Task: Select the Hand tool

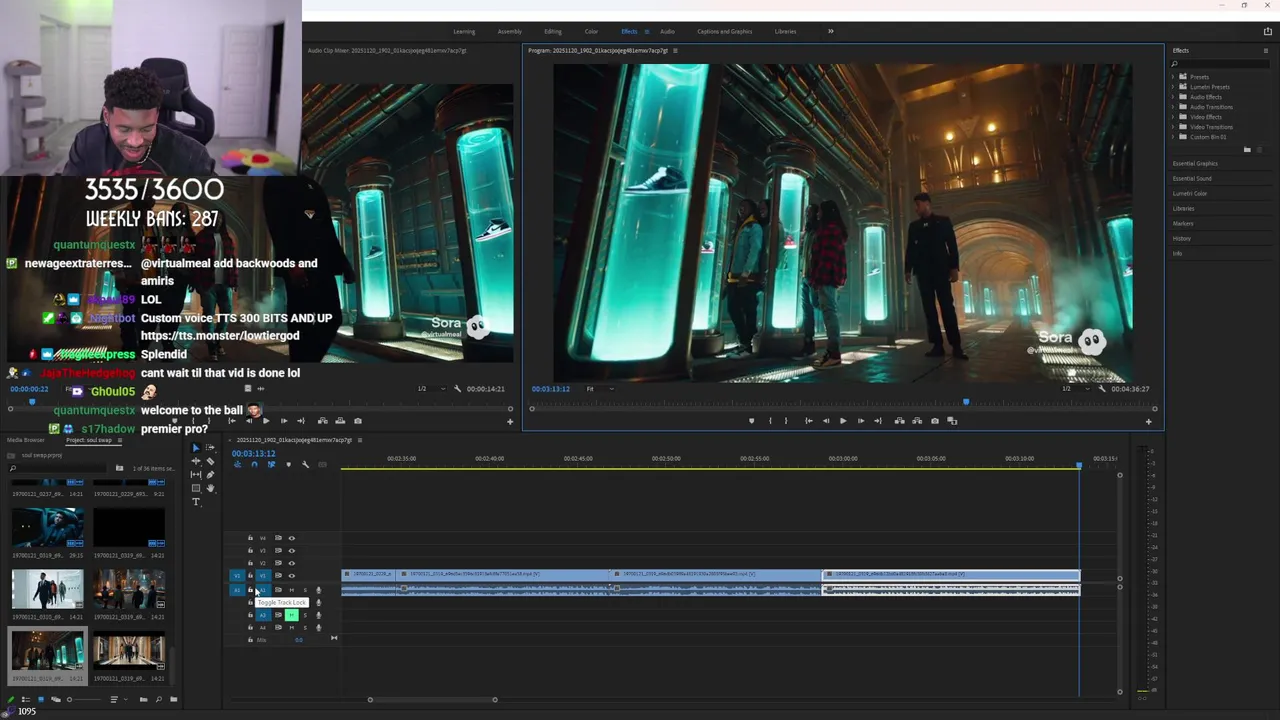Action: pos(211,488)
